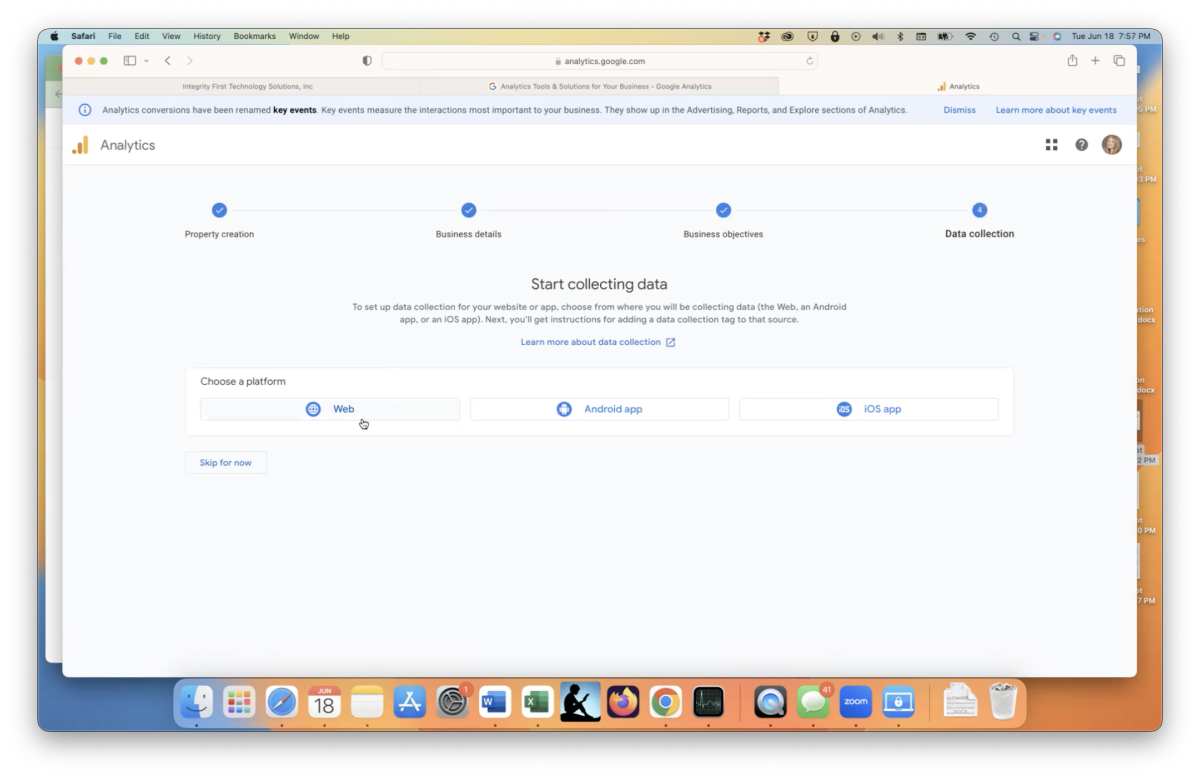Click the Business details step checkmark
Viewport: 1200px width, 778px height.
click(468, 210)
